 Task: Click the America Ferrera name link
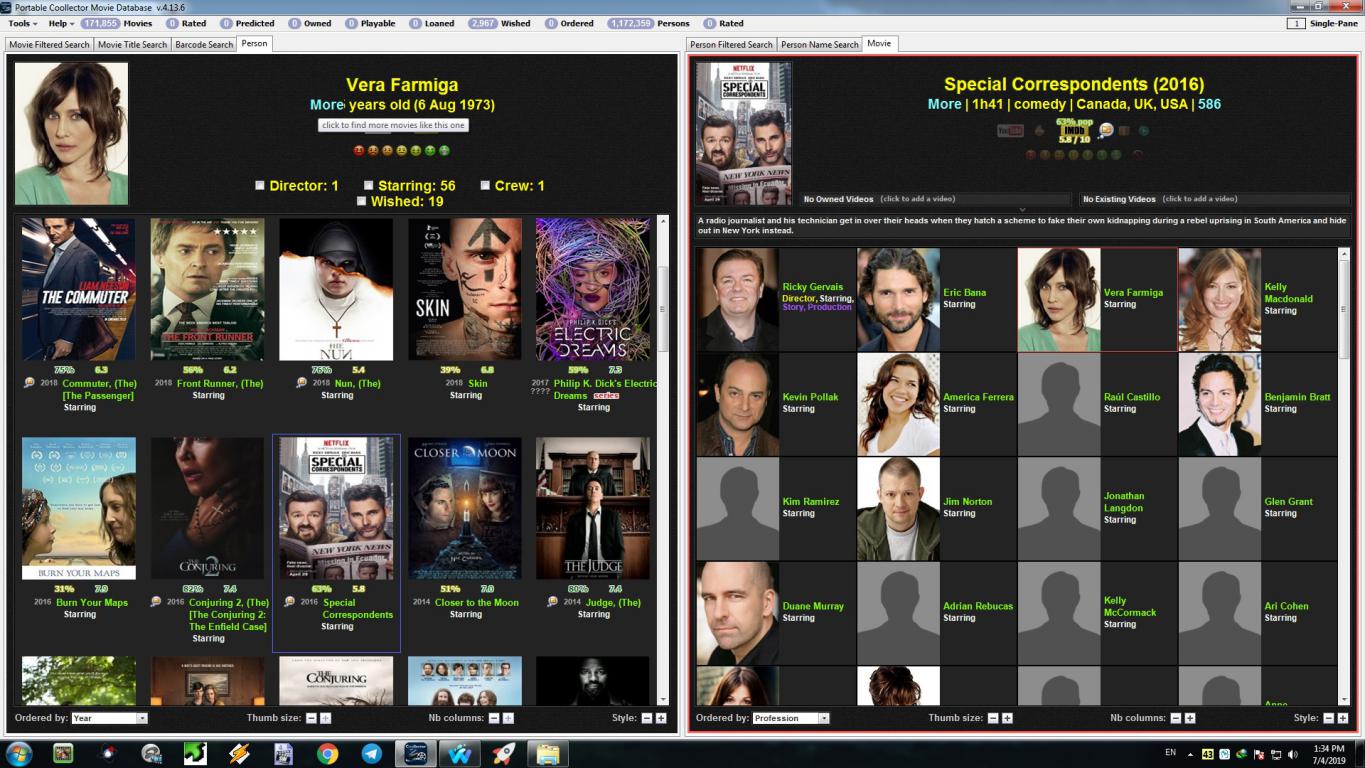pos(978,397)
